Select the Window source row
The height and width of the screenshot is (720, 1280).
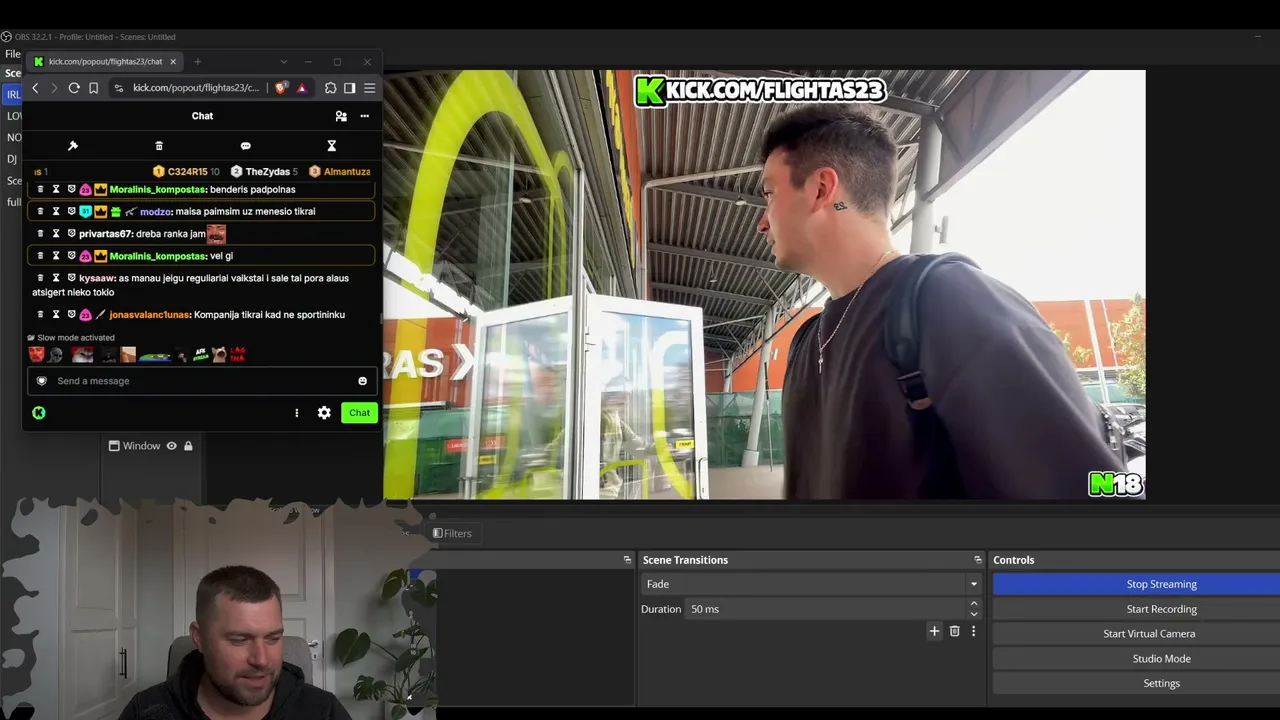click(x=152, y=446)
